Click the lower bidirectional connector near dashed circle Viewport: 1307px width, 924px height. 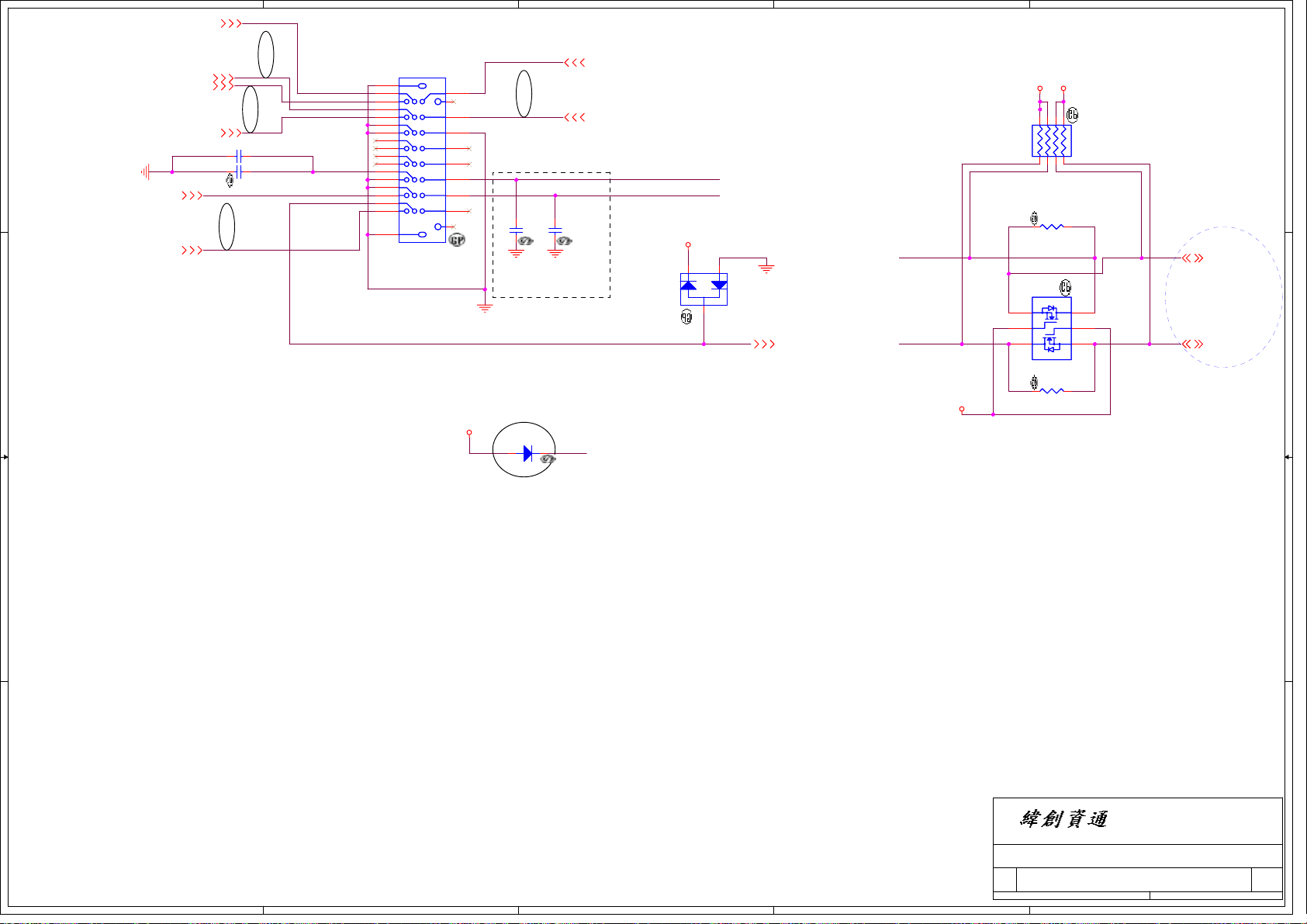click(x=1192, y=344)
